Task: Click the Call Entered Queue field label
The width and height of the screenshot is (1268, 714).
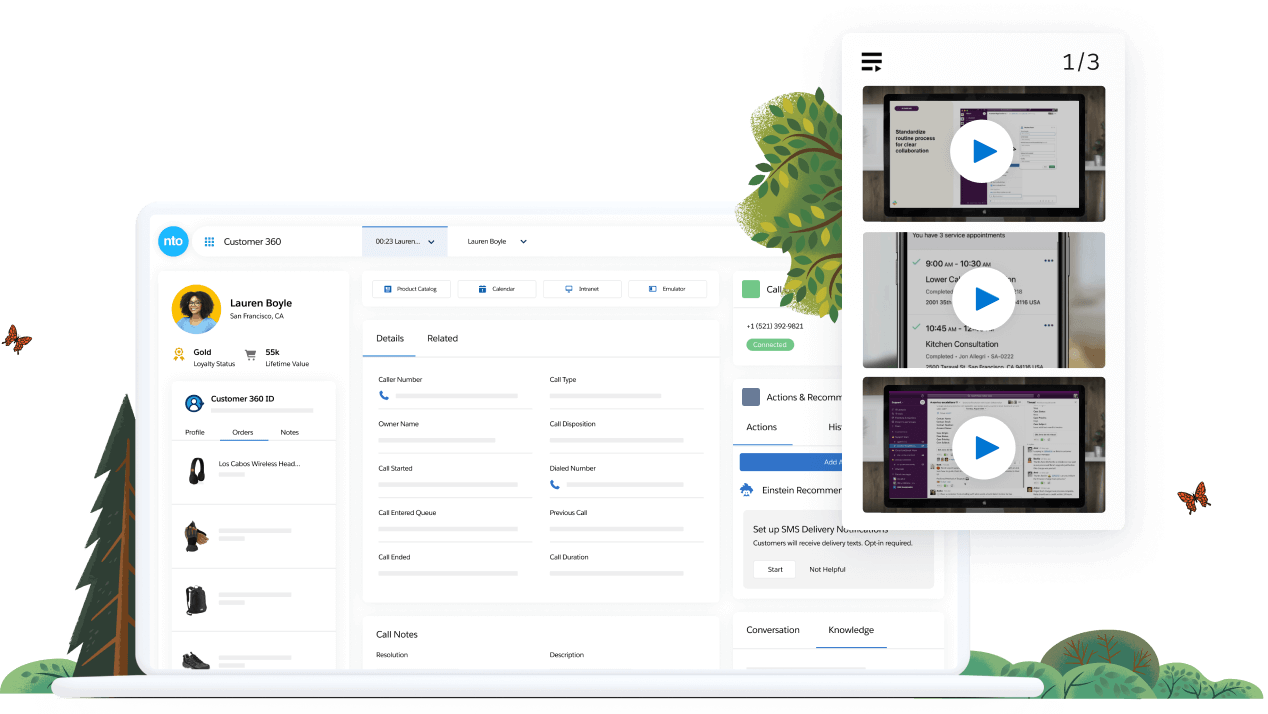Action: coord(407,513)
